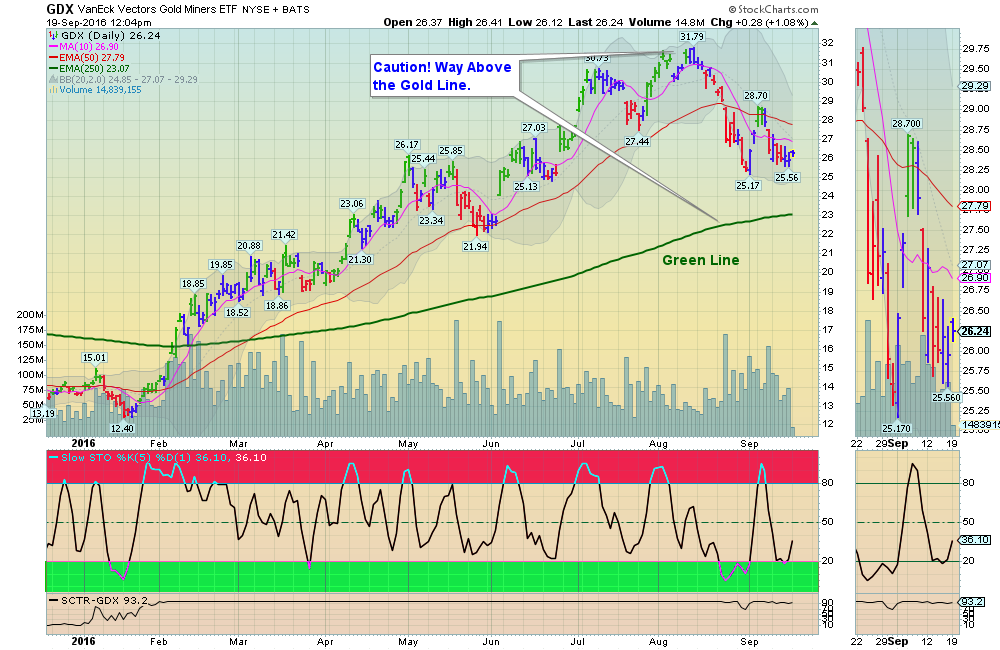Click the 26.17 price label
The width and height of the screenshot is (1000, 650).
(407, 145)
